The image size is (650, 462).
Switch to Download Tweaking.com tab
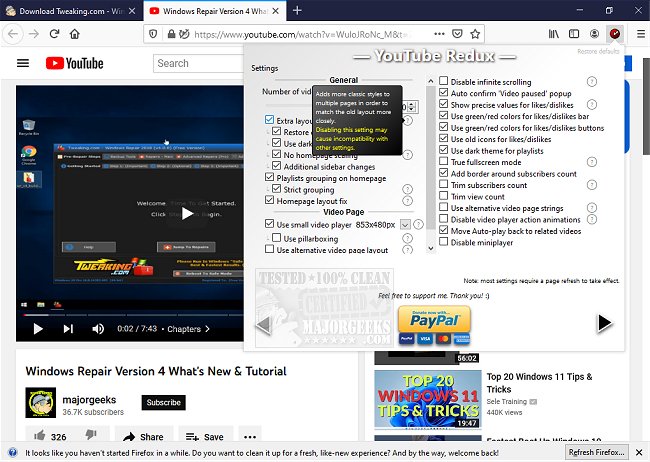click(70, 11)
